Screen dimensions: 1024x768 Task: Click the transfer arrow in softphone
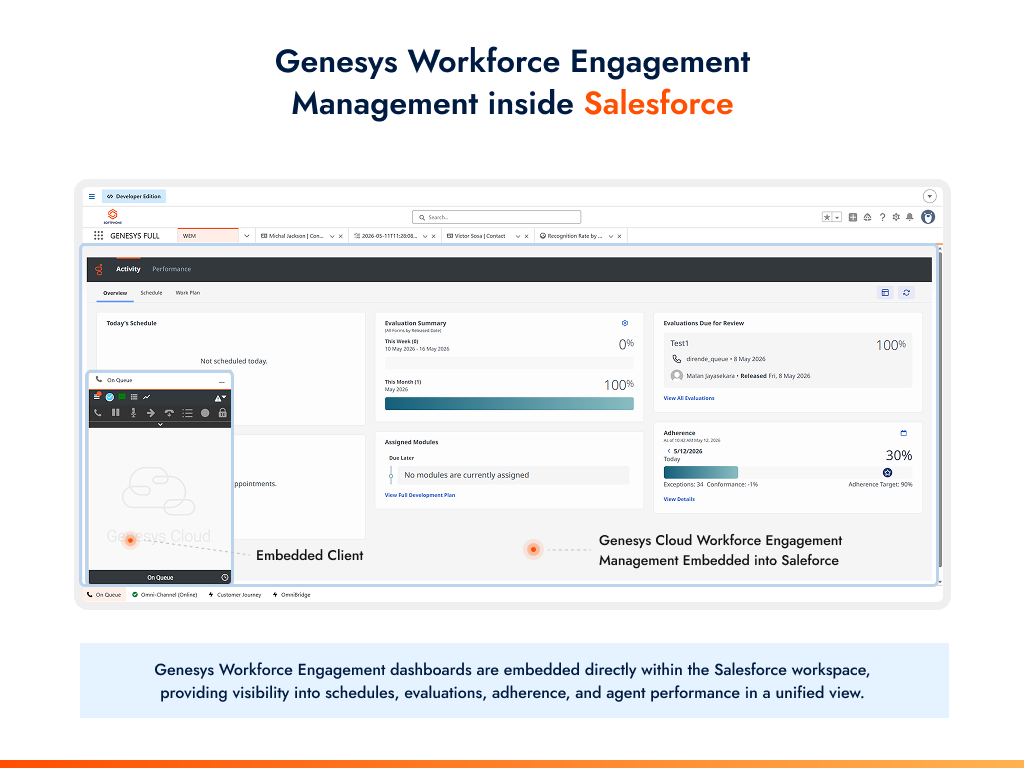[151, 413]
